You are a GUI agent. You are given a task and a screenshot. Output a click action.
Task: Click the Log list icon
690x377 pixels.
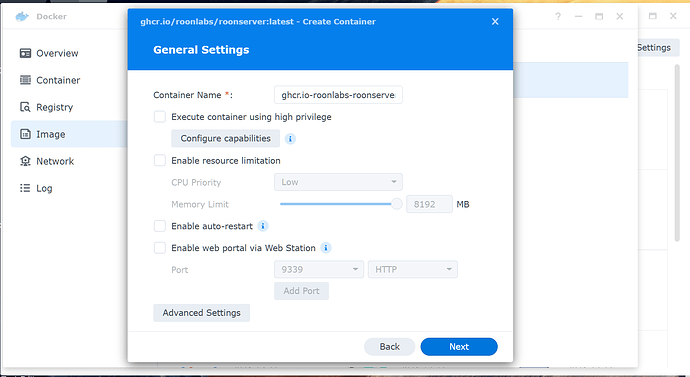[25, 188]
